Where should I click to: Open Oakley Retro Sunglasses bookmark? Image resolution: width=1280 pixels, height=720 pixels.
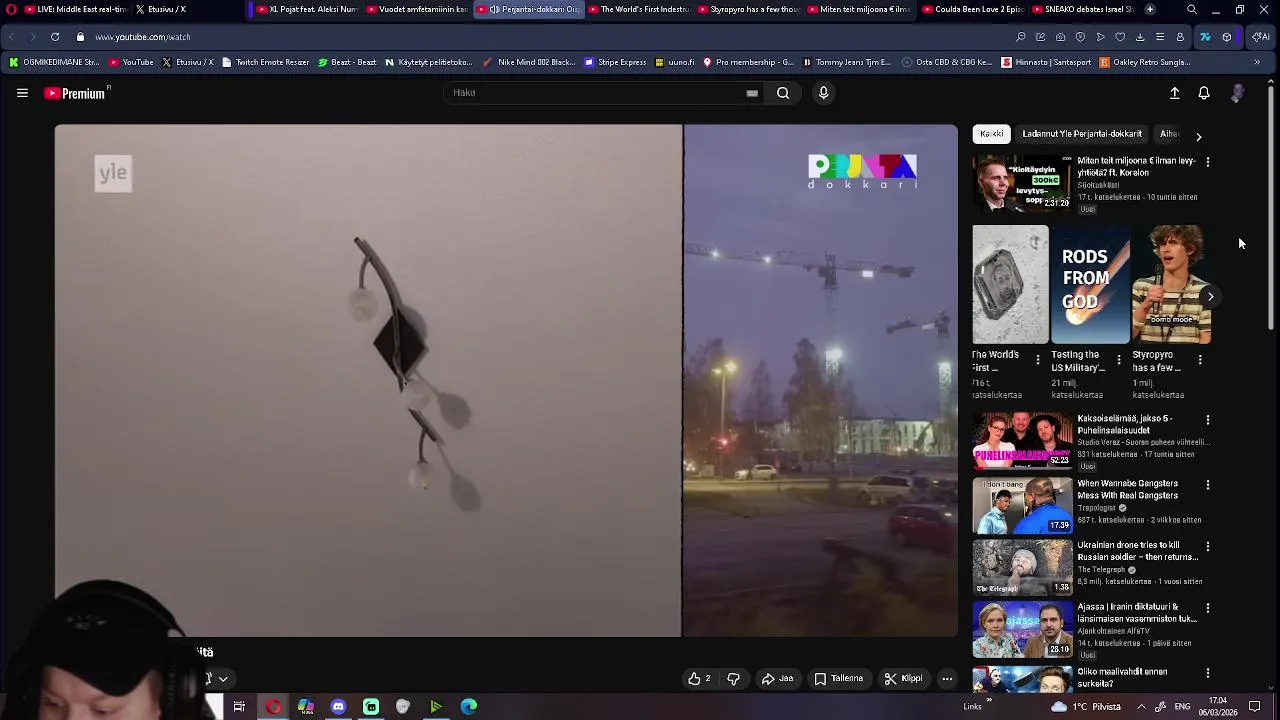click(x=1145, y=62)
